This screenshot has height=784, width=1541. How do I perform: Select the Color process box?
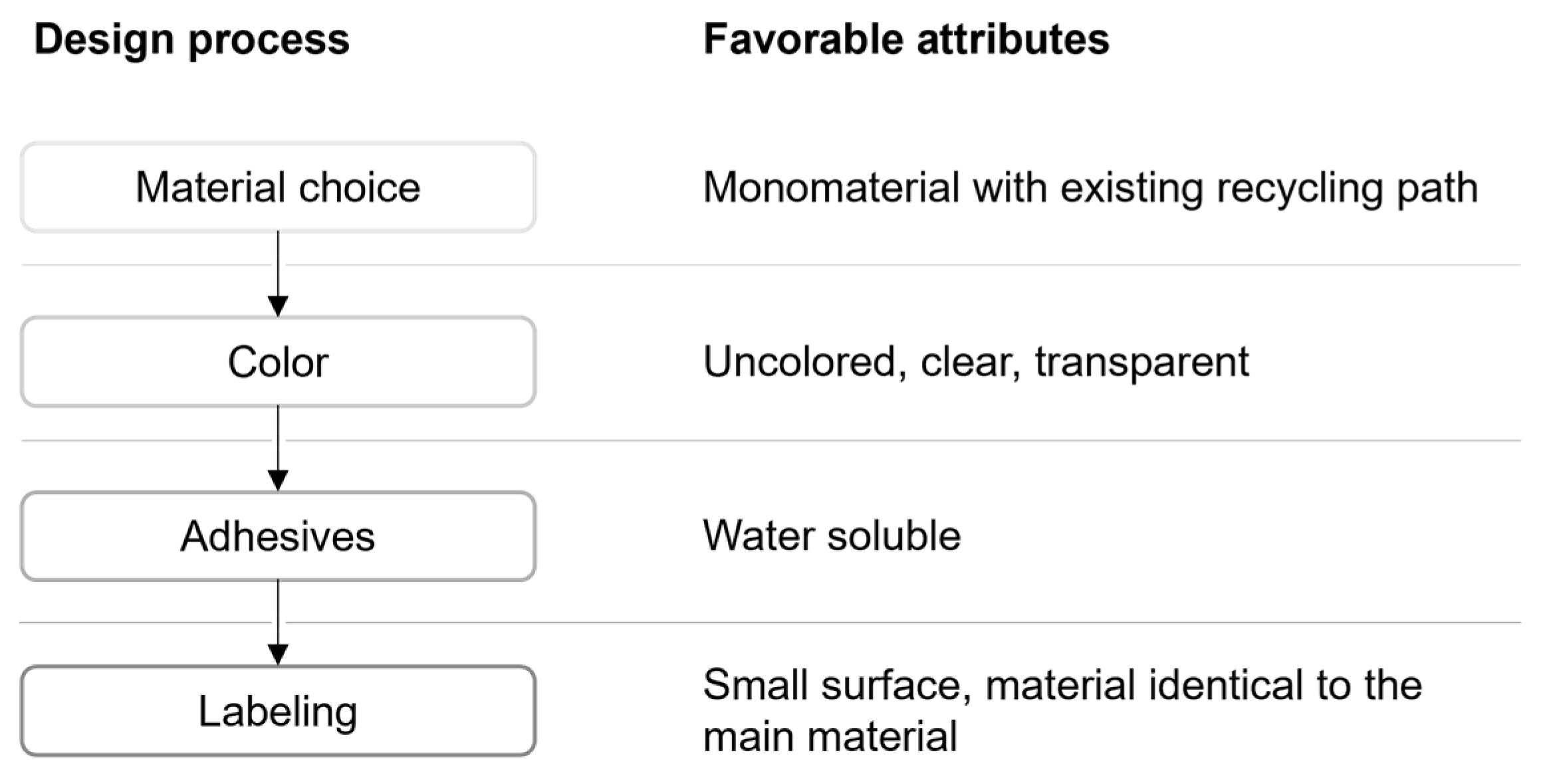coord(278,362)
